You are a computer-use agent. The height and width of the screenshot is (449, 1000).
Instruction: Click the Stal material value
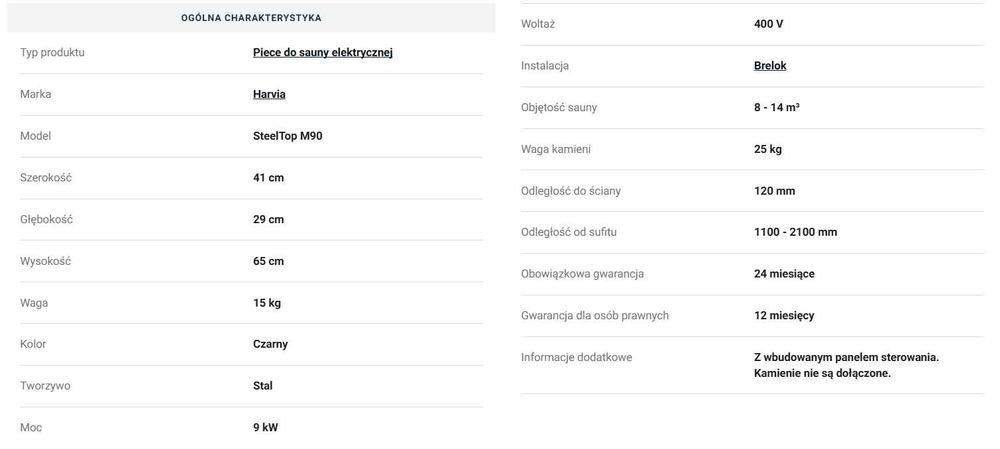tap(262, 385)
